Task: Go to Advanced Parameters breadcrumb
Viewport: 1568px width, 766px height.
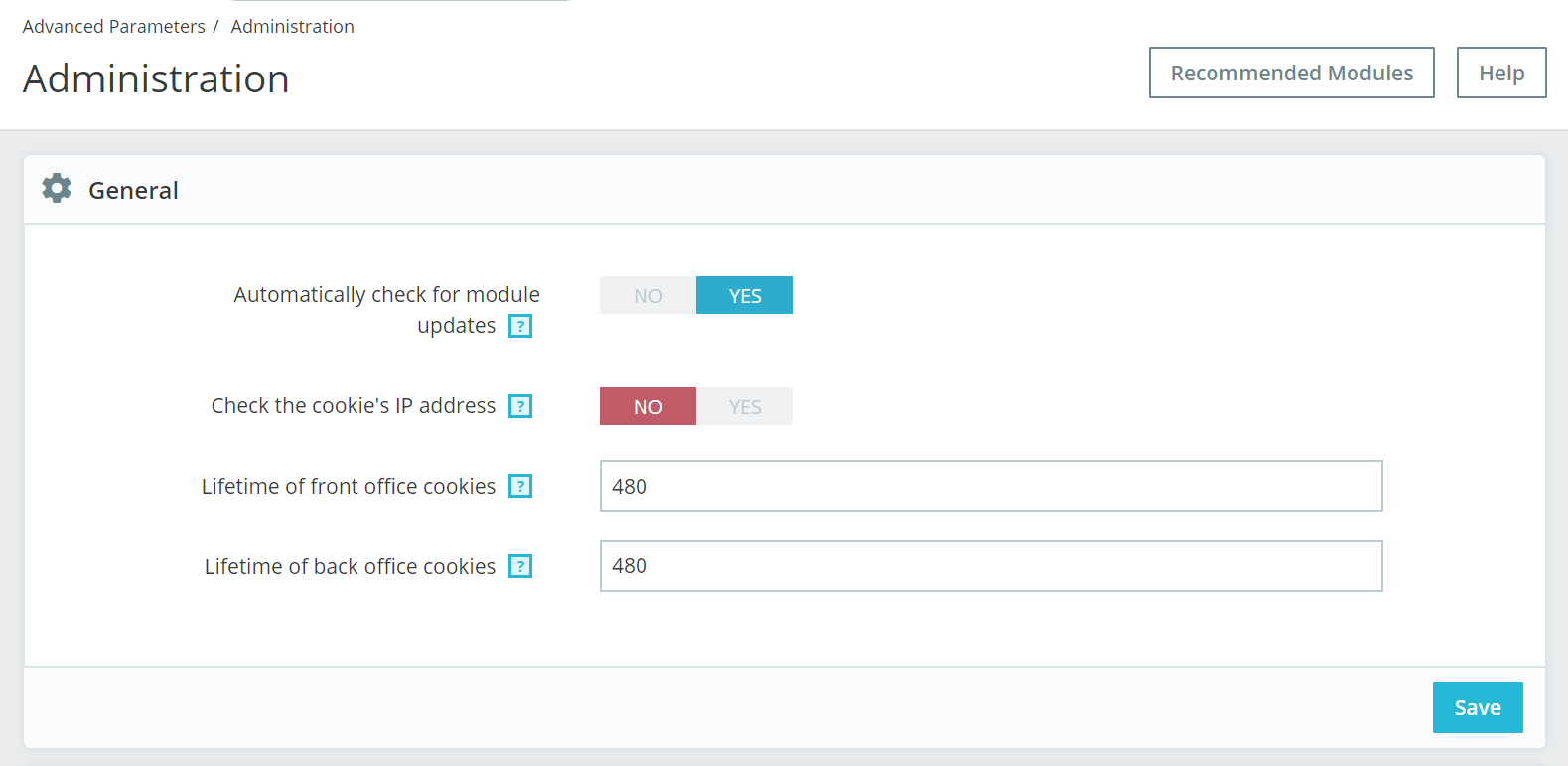Action: click(x=113, y=27)
